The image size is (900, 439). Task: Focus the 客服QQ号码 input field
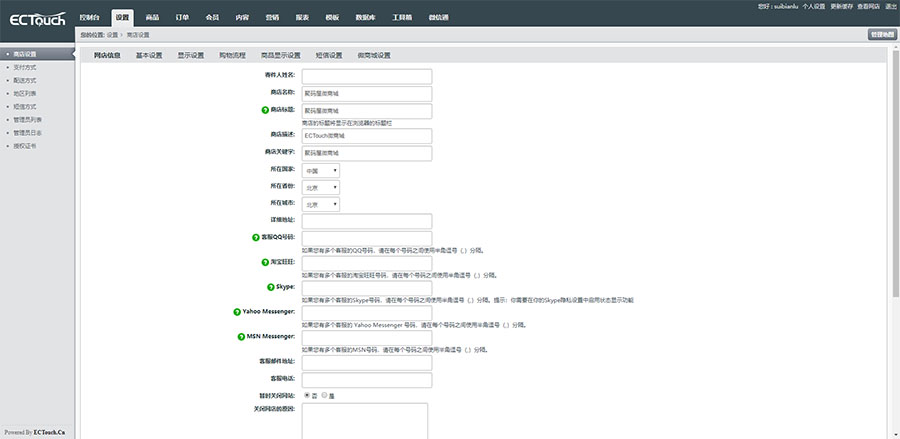coord(367,239)
